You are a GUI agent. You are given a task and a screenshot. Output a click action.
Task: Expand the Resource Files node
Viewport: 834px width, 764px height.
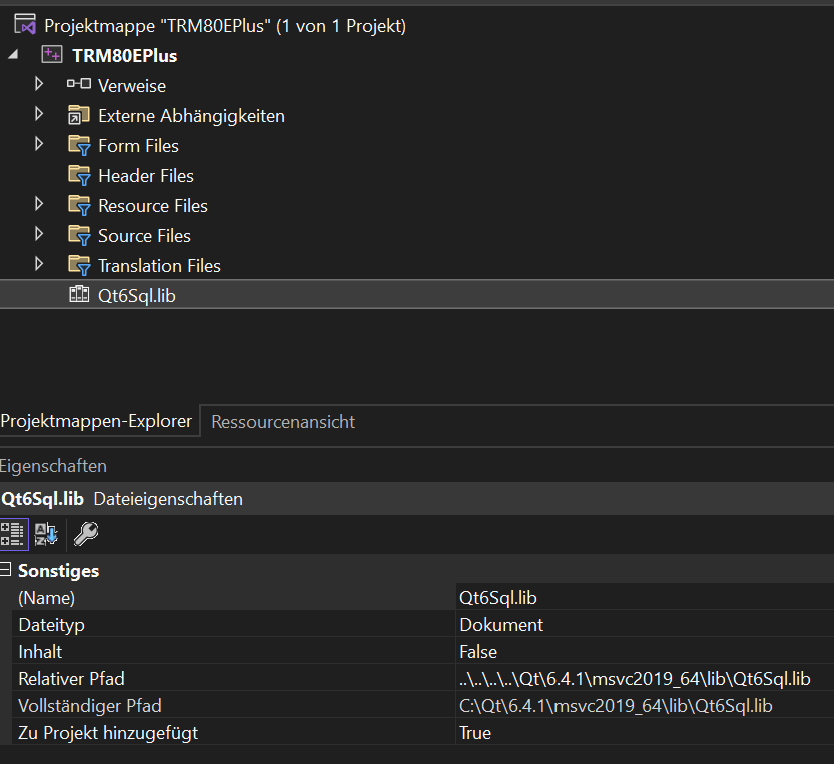point(39,205)
